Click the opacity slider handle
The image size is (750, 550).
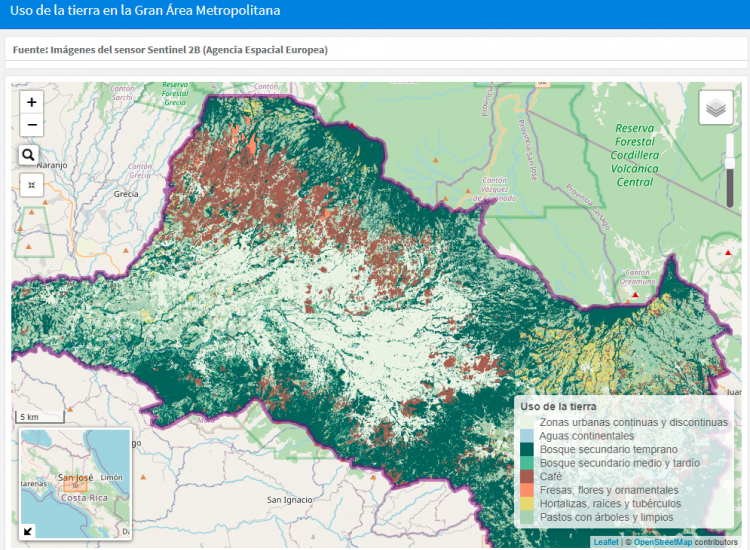pyautogui.click(x=730, y=163)
